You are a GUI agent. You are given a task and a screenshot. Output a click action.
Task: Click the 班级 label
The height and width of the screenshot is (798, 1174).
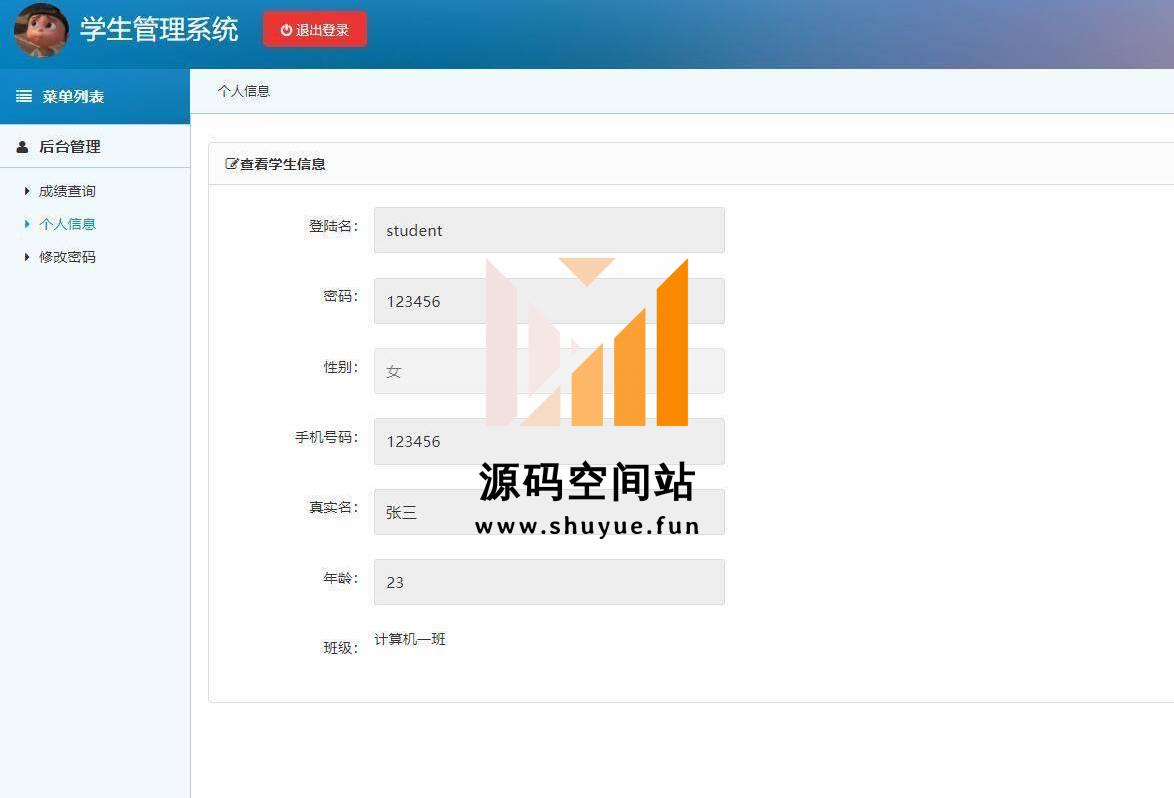[x=341, y=648]
